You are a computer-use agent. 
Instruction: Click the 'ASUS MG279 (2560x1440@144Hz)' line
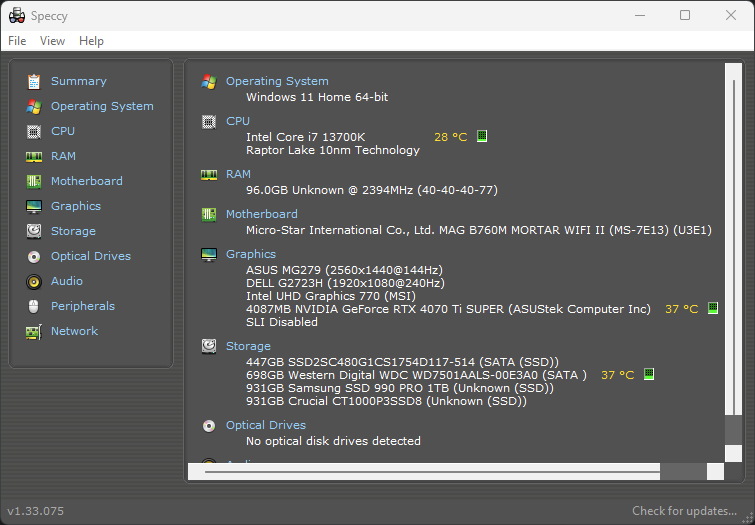(344, 270)
